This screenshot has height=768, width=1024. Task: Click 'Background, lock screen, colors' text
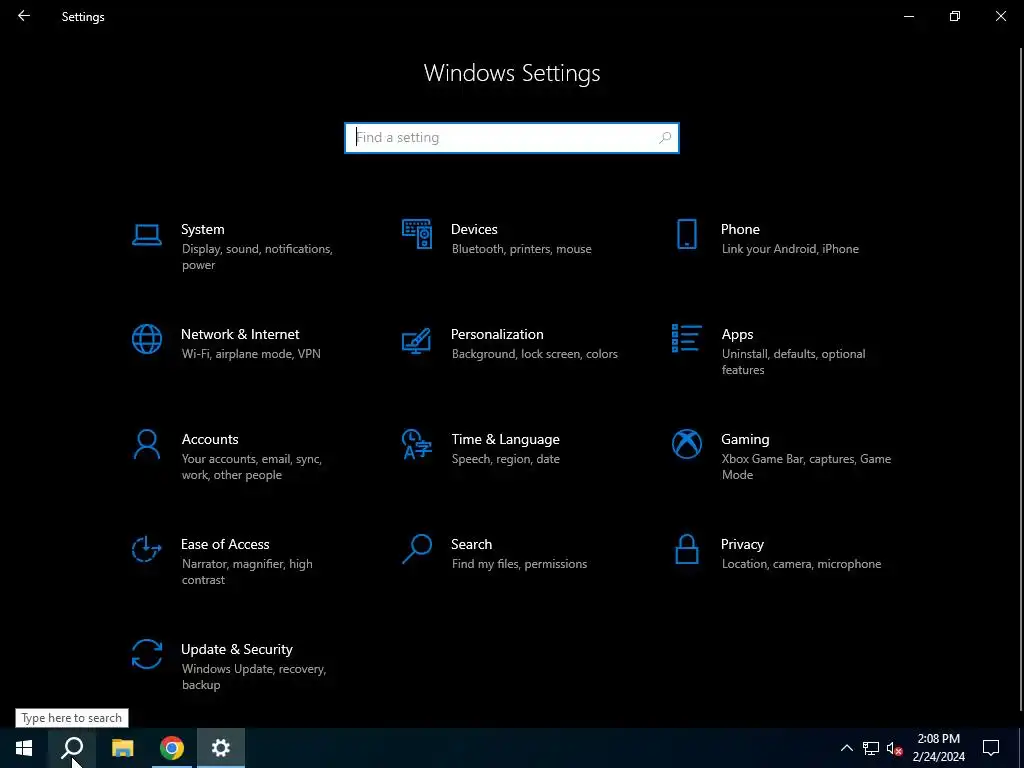pos(534,354)
